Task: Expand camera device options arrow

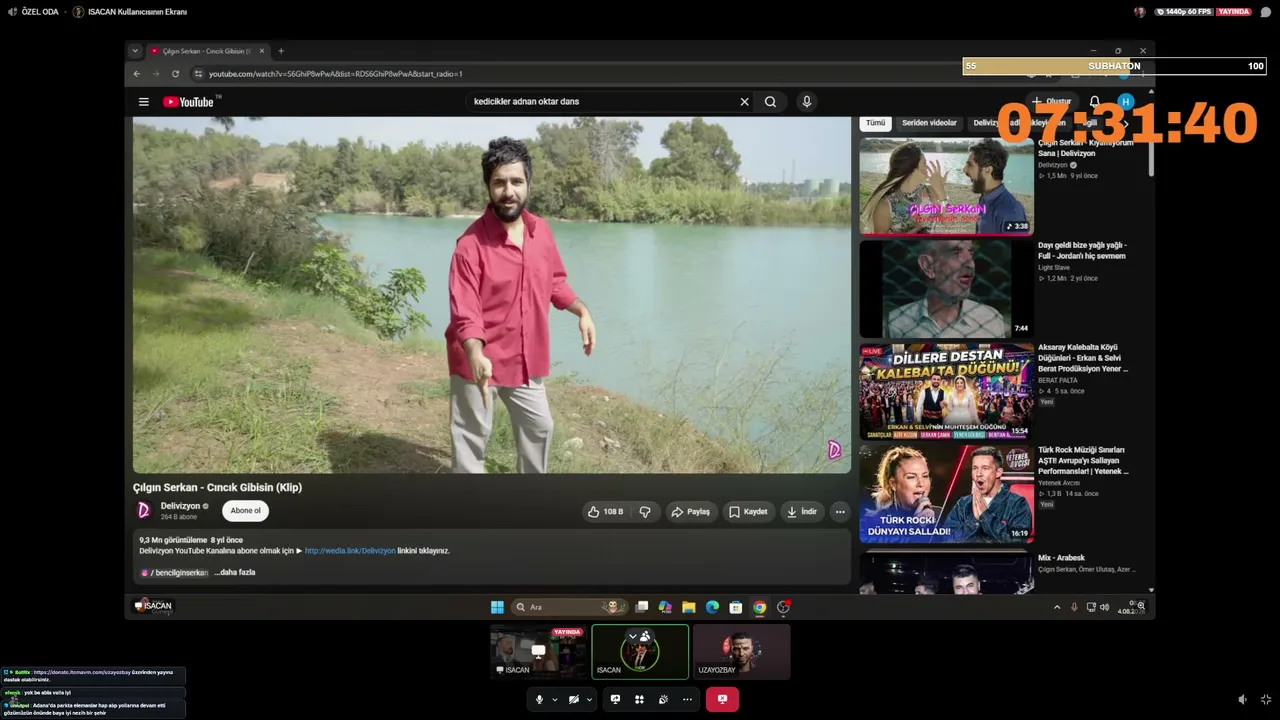Action: 589,699
